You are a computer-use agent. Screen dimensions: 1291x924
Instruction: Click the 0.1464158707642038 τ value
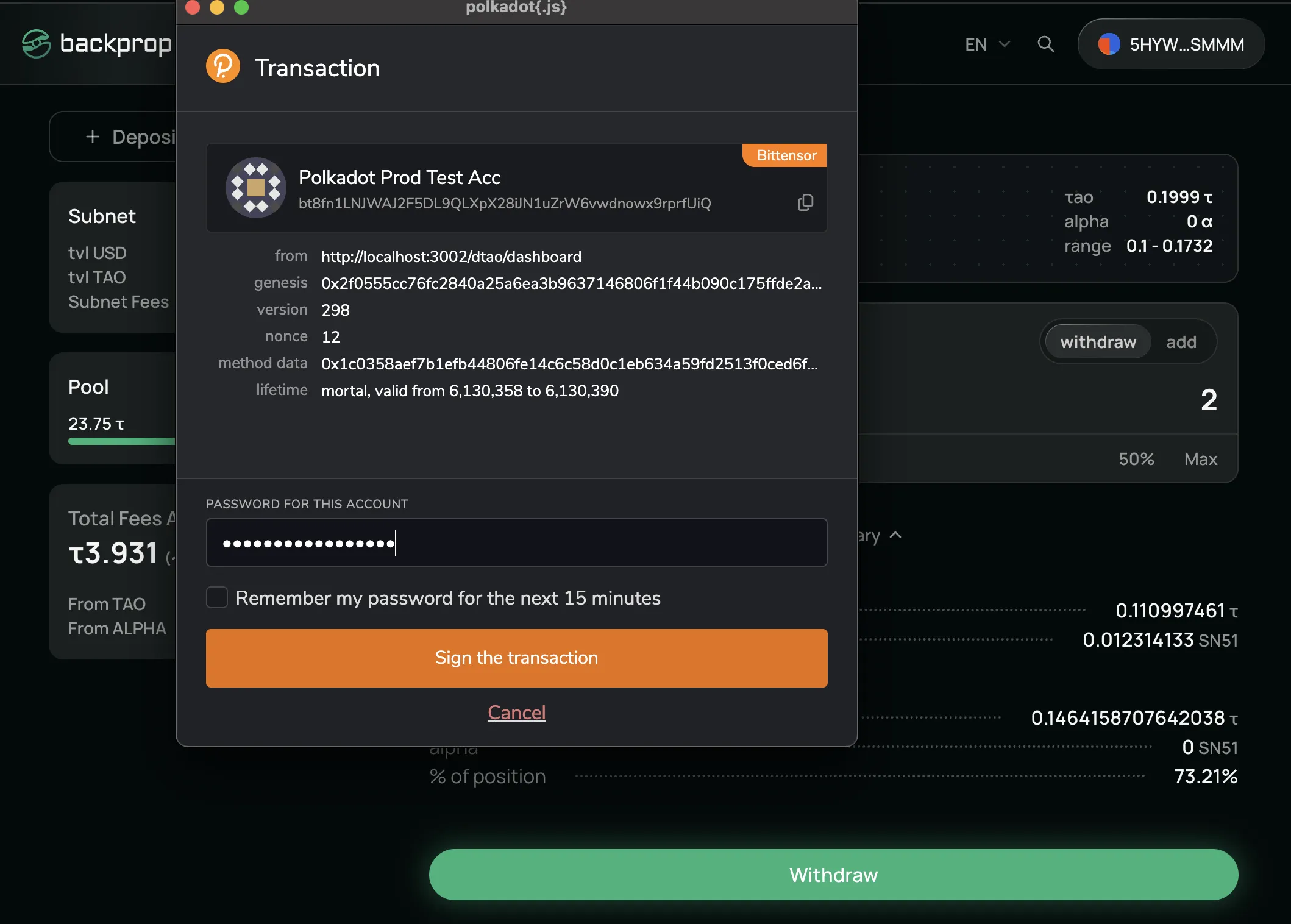pyautogui.click(x=1134, y=718)
